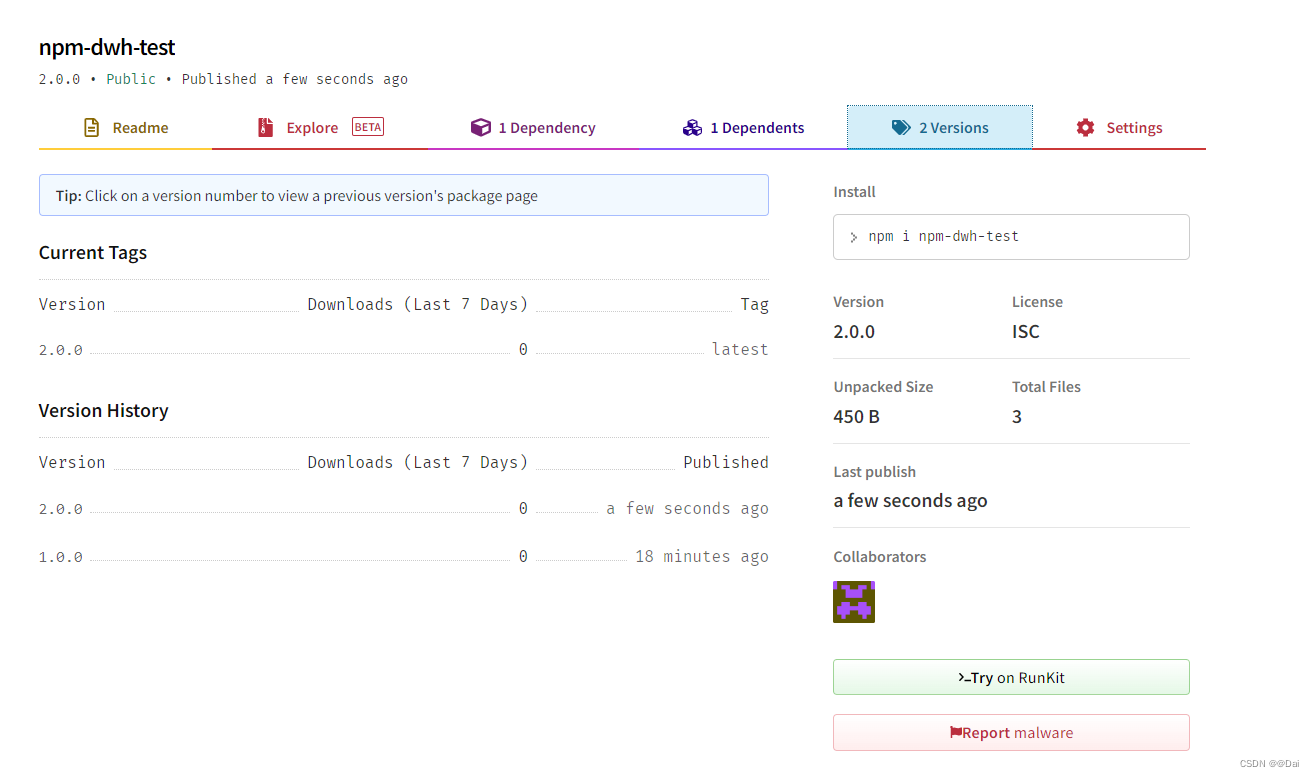This screenshot has height=777, width=1314.
Task: Switch to the 1 Dependents tab
Action: 743,128
